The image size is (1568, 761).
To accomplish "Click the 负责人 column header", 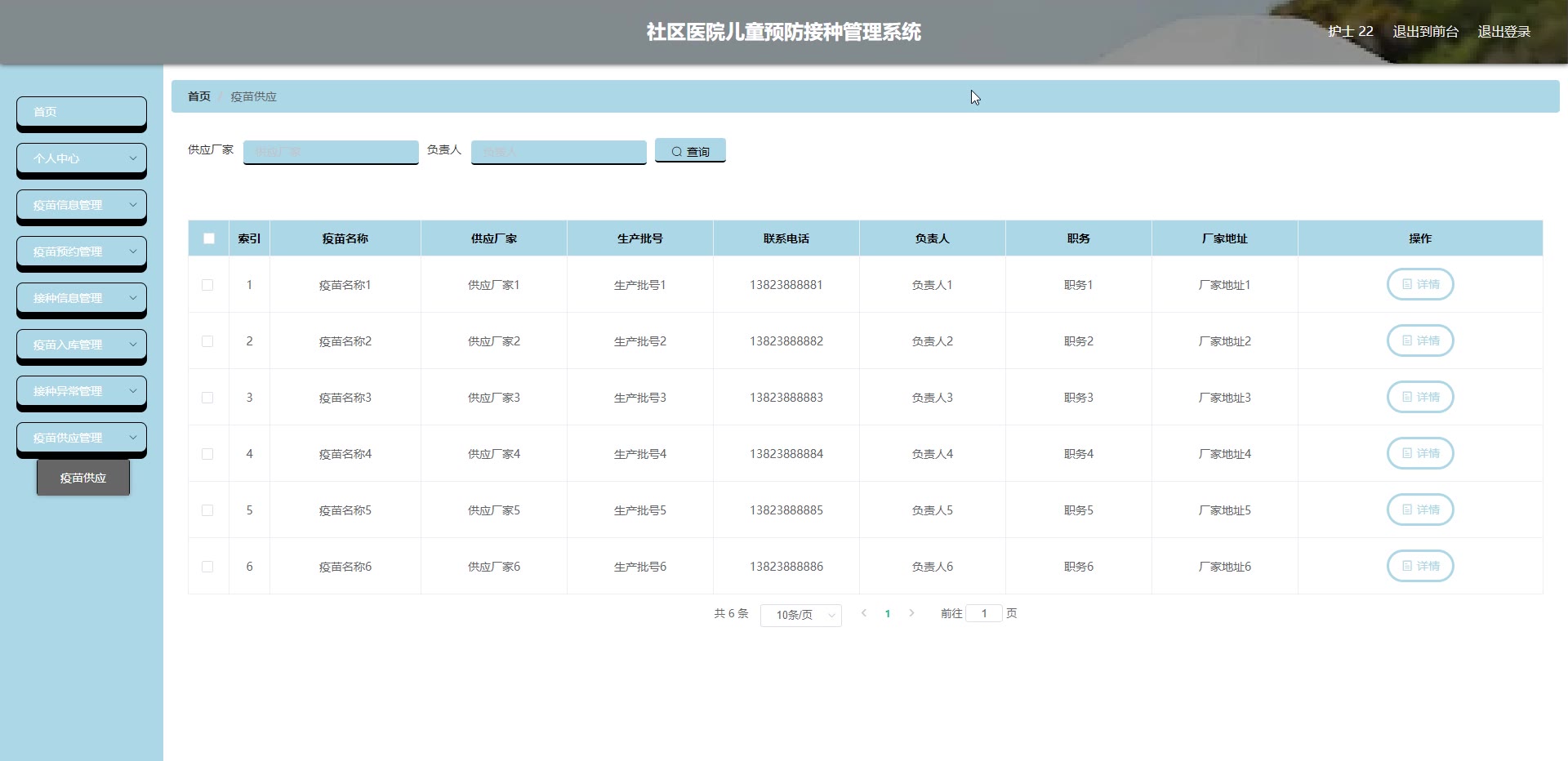I will pos(933,238).
